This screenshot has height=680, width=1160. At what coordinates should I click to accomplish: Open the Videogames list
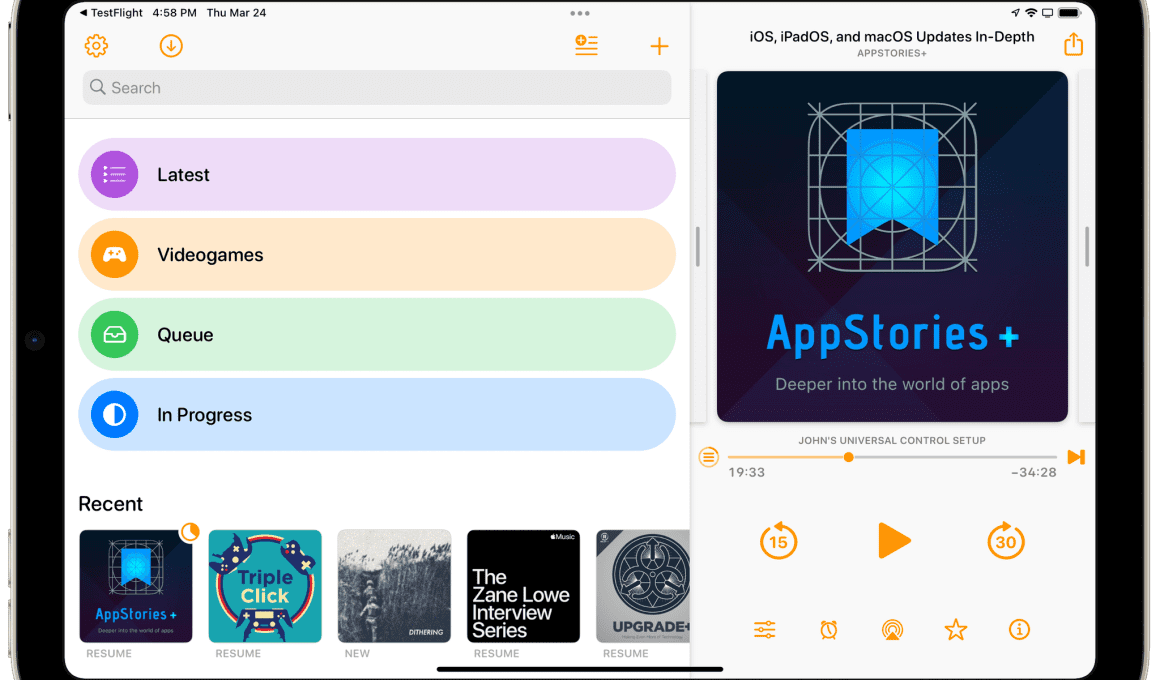pyautogui.click(x=377, y=255)
